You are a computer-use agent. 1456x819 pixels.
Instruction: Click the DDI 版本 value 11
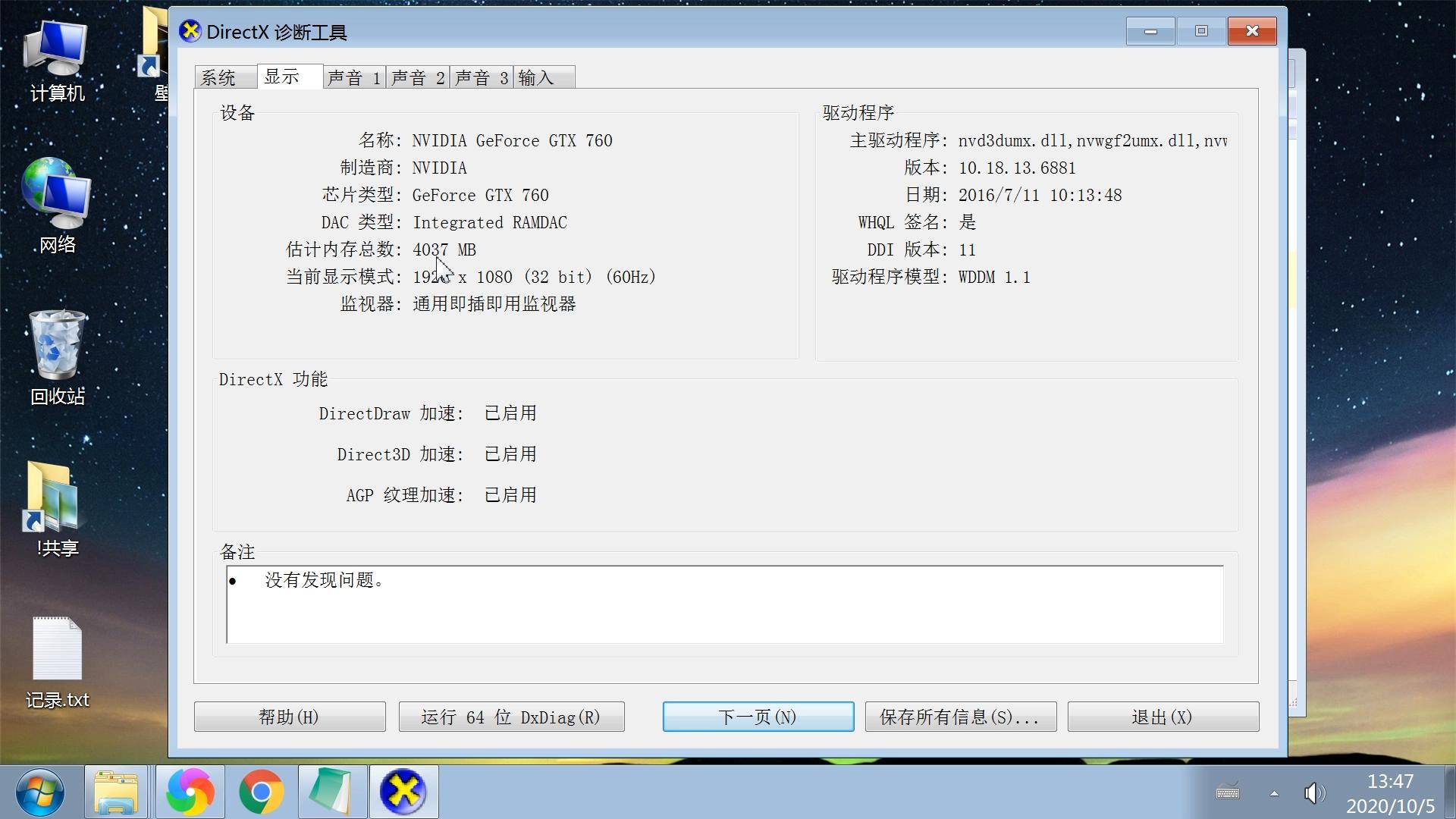[967, 250]
